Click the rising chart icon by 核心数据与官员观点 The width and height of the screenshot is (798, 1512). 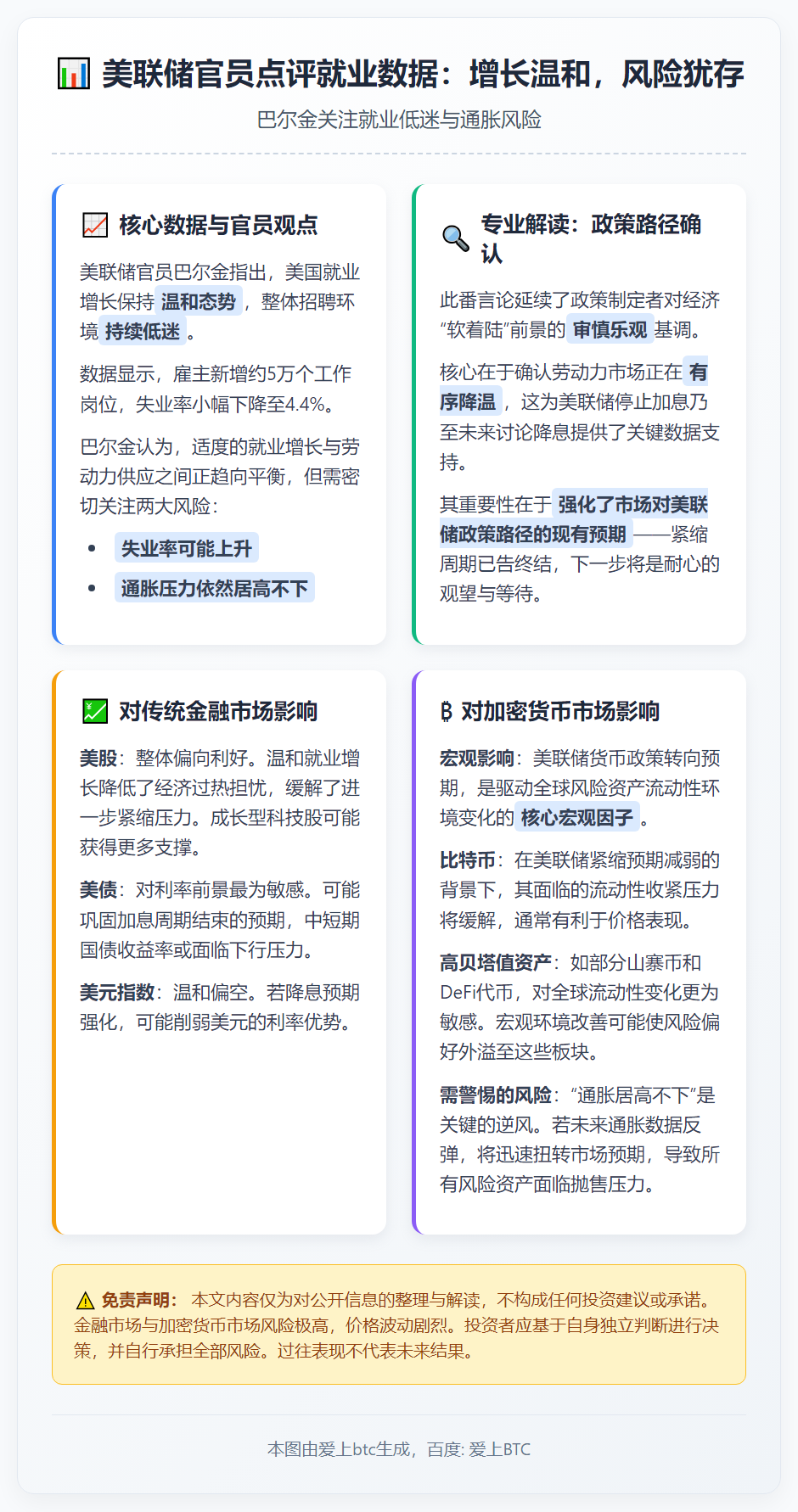pos(94,225)
